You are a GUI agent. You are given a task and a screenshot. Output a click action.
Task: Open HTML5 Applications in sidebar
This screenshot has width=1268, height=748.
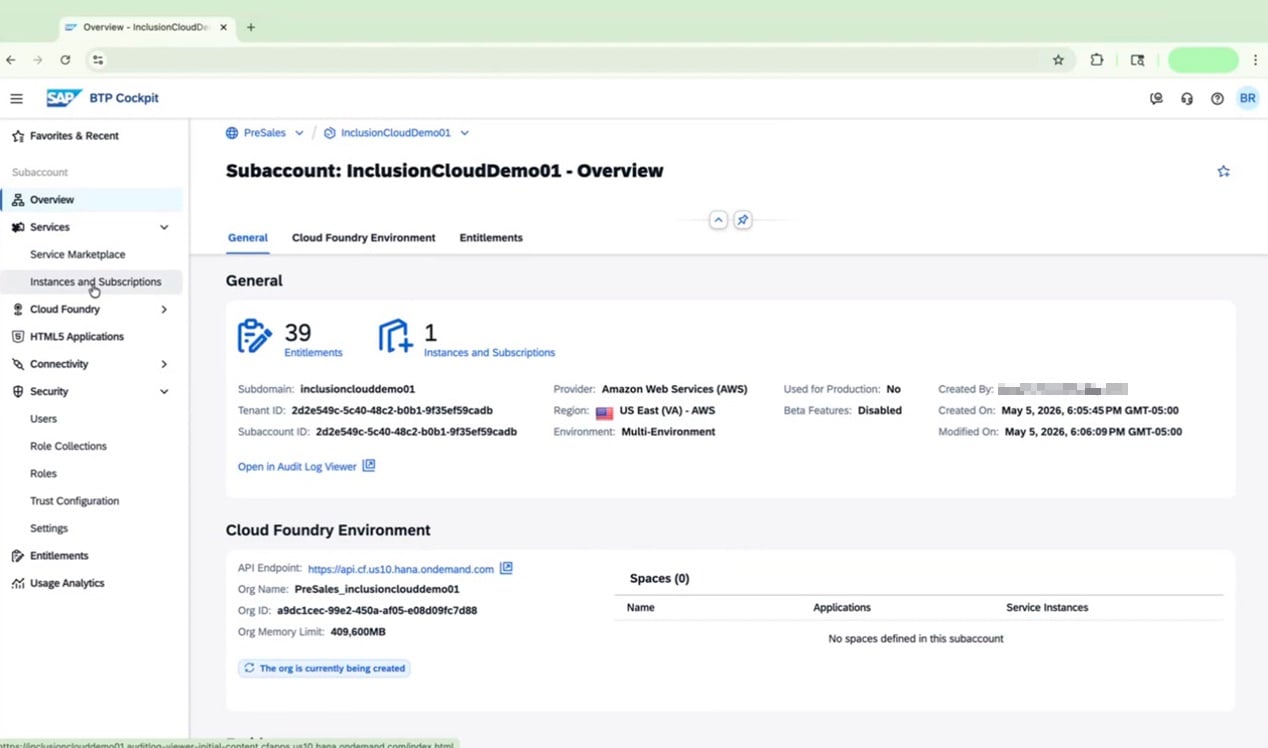pyautogui.click(x=92, y=337)
